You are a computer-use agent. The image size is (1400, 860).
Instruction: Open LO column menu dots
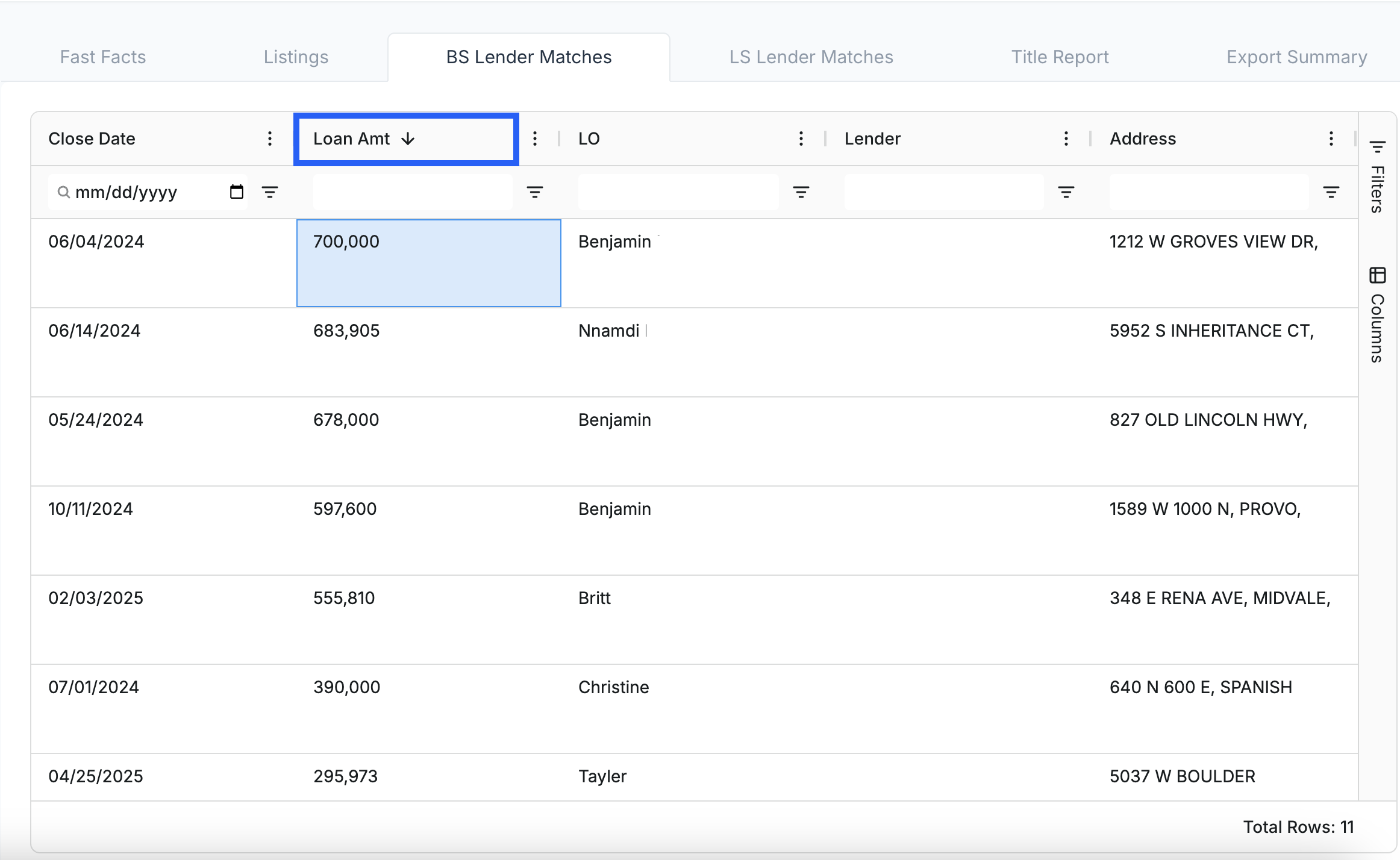pyautogui.click(x=801, y=139)
